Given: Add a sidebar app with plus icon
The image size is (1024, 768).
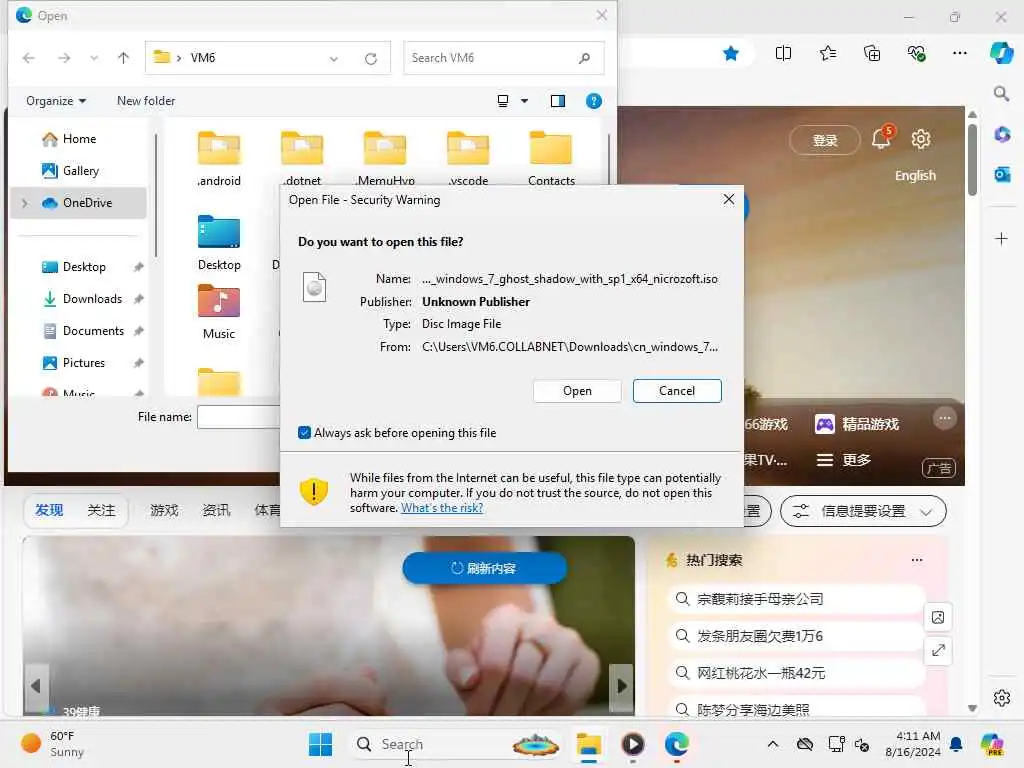Looking at the screenshot, I should [x=1001, y=238].
